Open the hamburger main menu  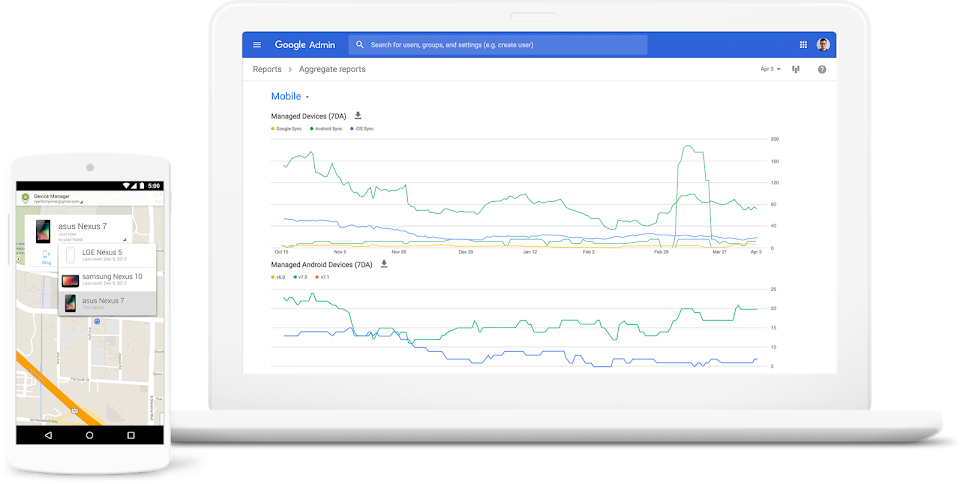(x=257, y=45)
